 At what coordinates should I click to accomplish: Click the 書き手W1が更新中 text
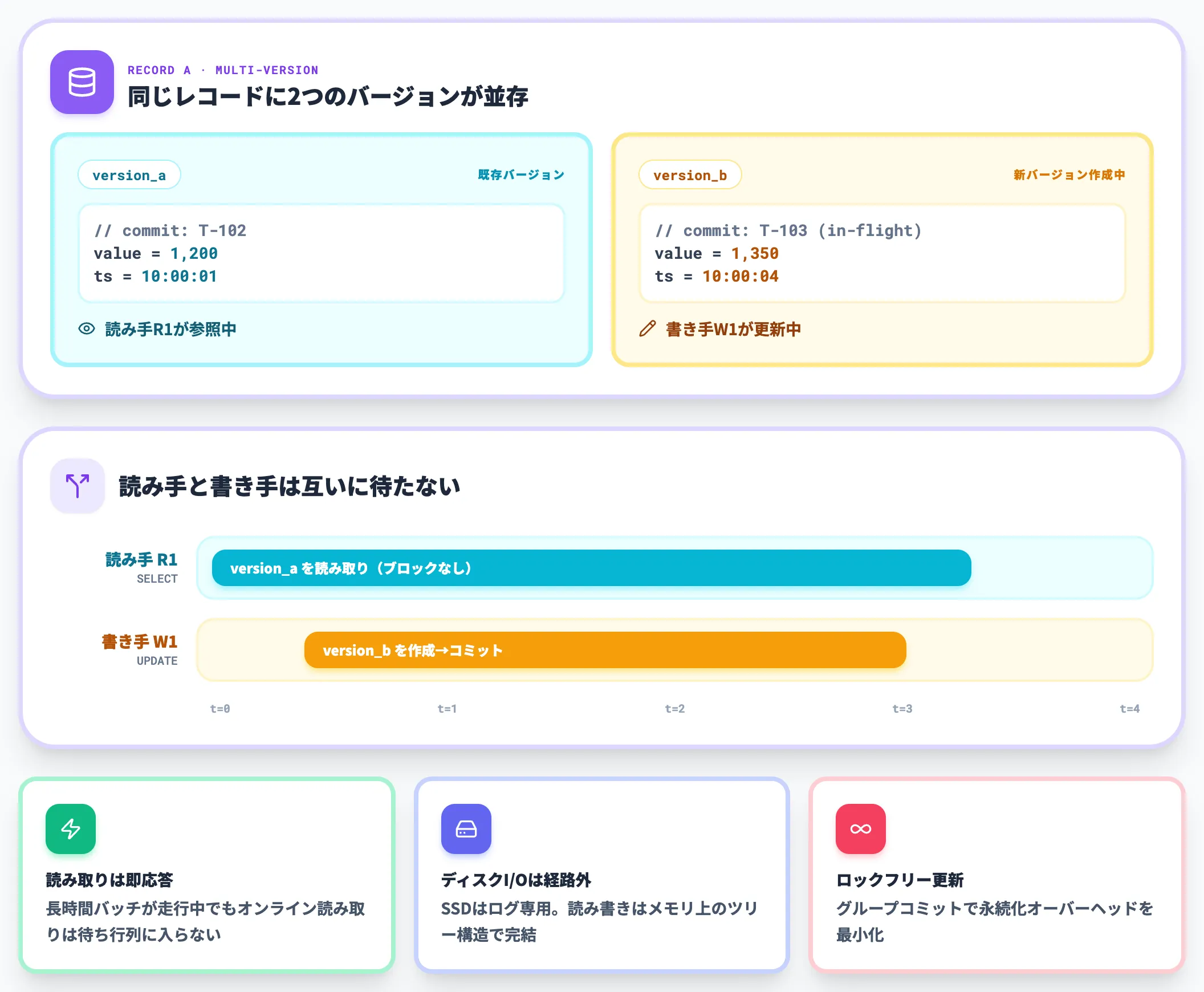(x=734, y=329)
